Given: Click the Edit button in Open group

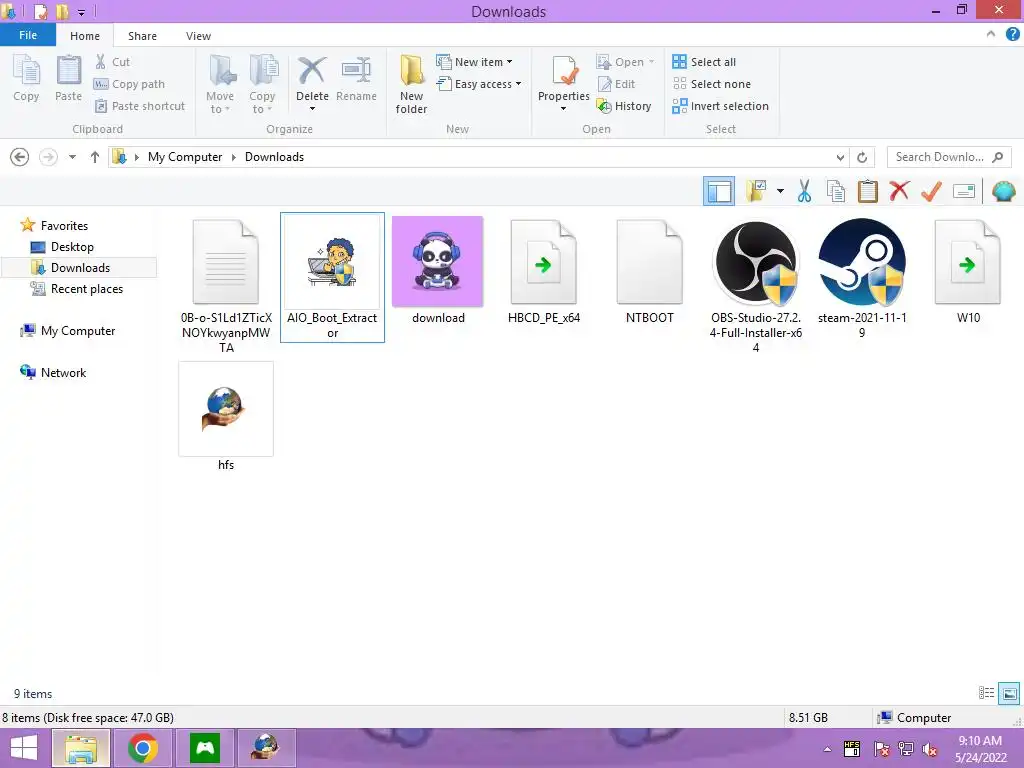Looking at the screenshot, I should pyautogui.click(x=616, y=84).
